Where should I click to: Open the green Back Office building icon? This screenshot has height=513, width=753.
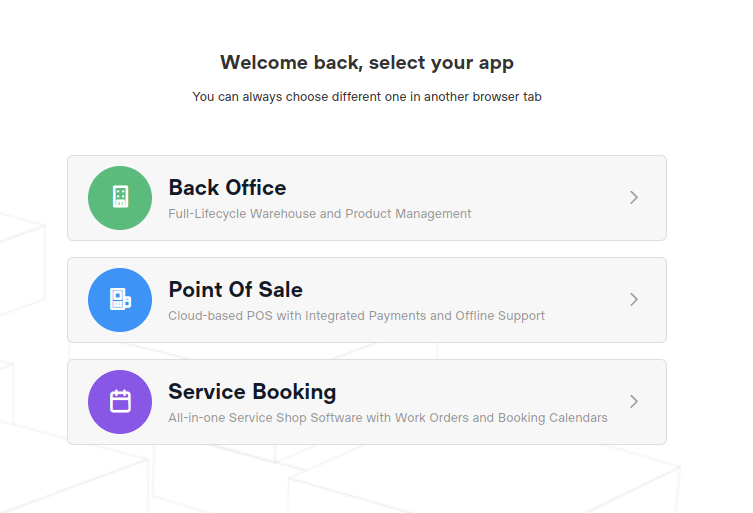coord(120,198)
